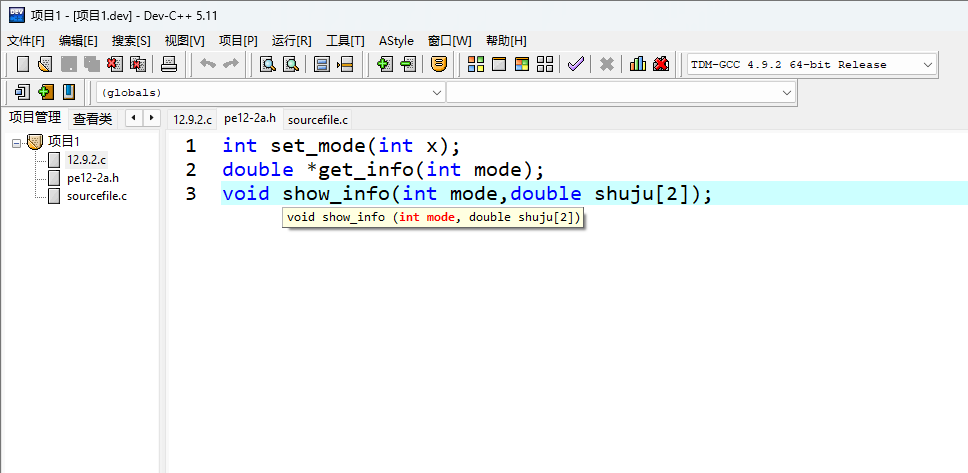Click the Insert snippet icon on second toolbar
968x473 pixels.
(x=22, y=93)
